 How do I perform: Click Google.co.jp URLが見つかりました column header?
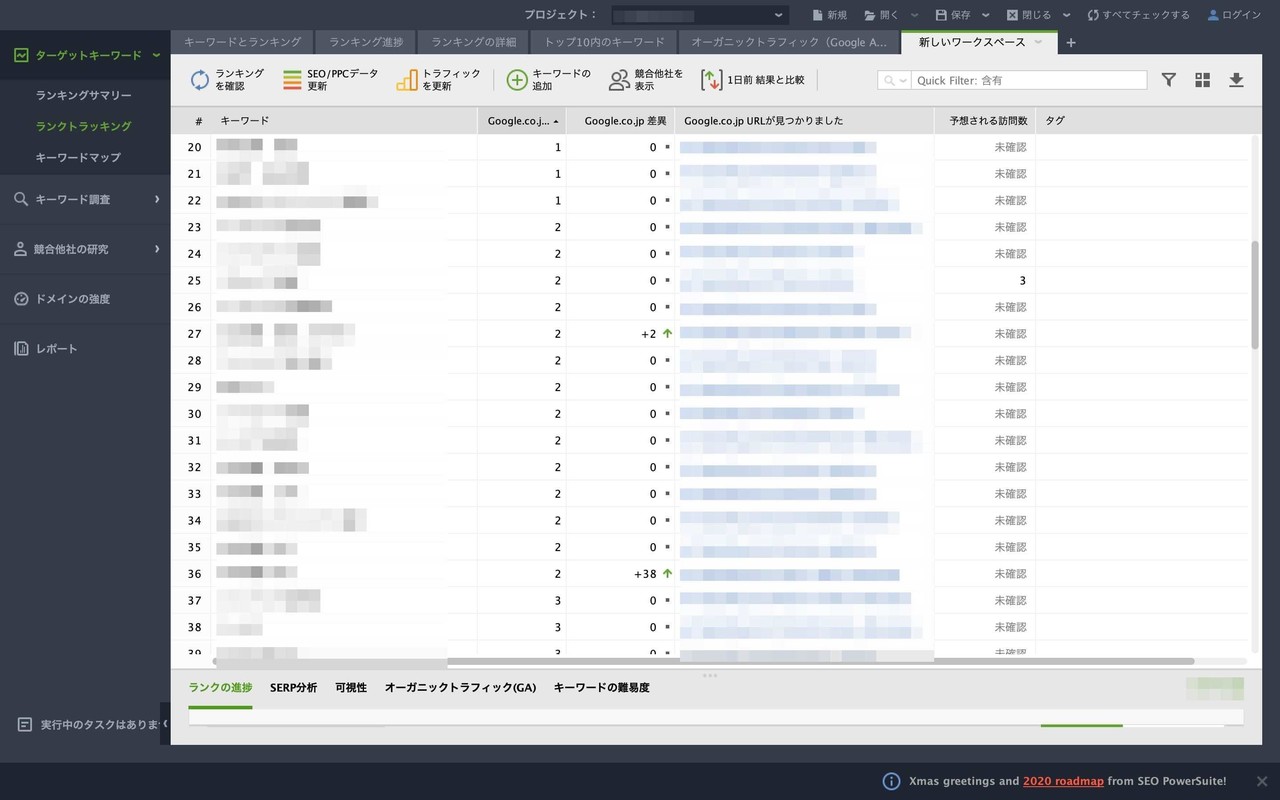pyautogui.click(x=805, y=121)
